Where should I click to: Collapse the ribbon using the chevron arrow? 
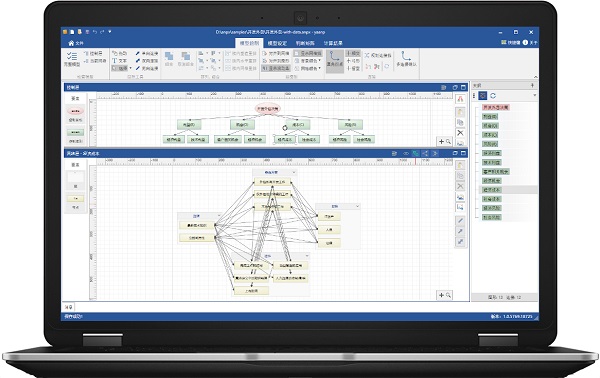pyautogui.click(x=535, y=77)
